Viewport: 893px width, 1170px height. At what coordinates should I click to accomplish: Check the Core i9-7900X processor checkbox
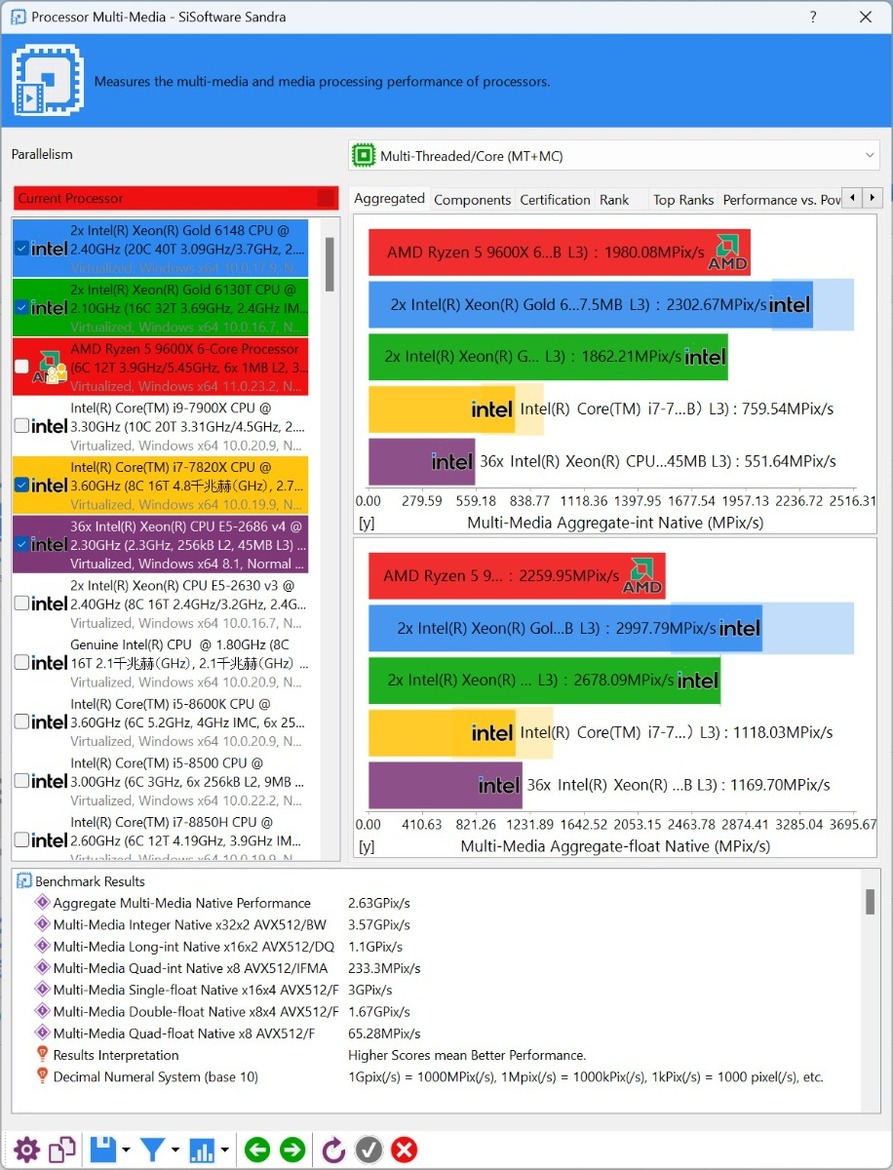pyautogui.click(x=22, y=425)
